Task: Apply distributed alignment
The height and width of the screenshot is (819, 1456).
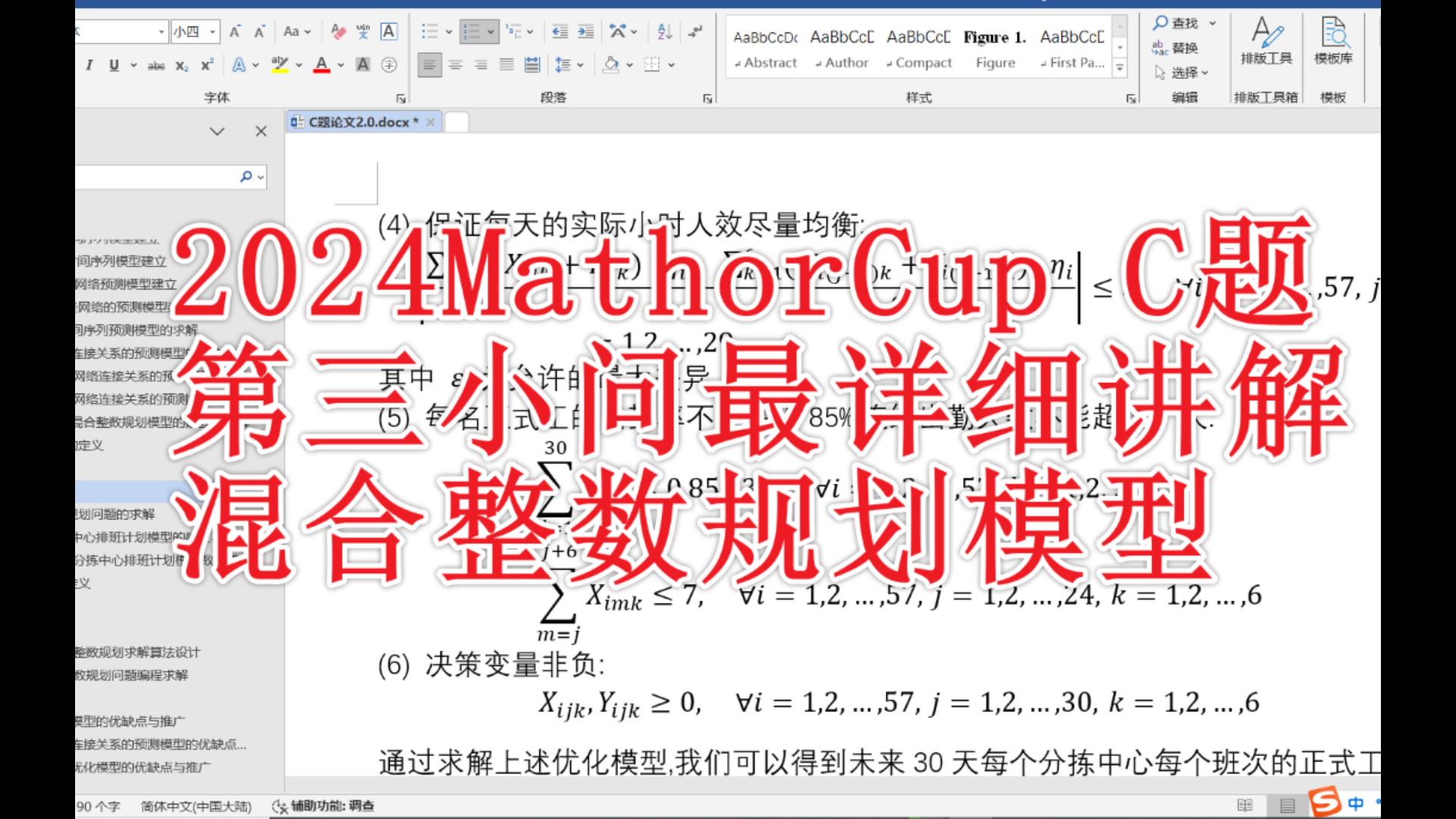Action: click(532, 65)
